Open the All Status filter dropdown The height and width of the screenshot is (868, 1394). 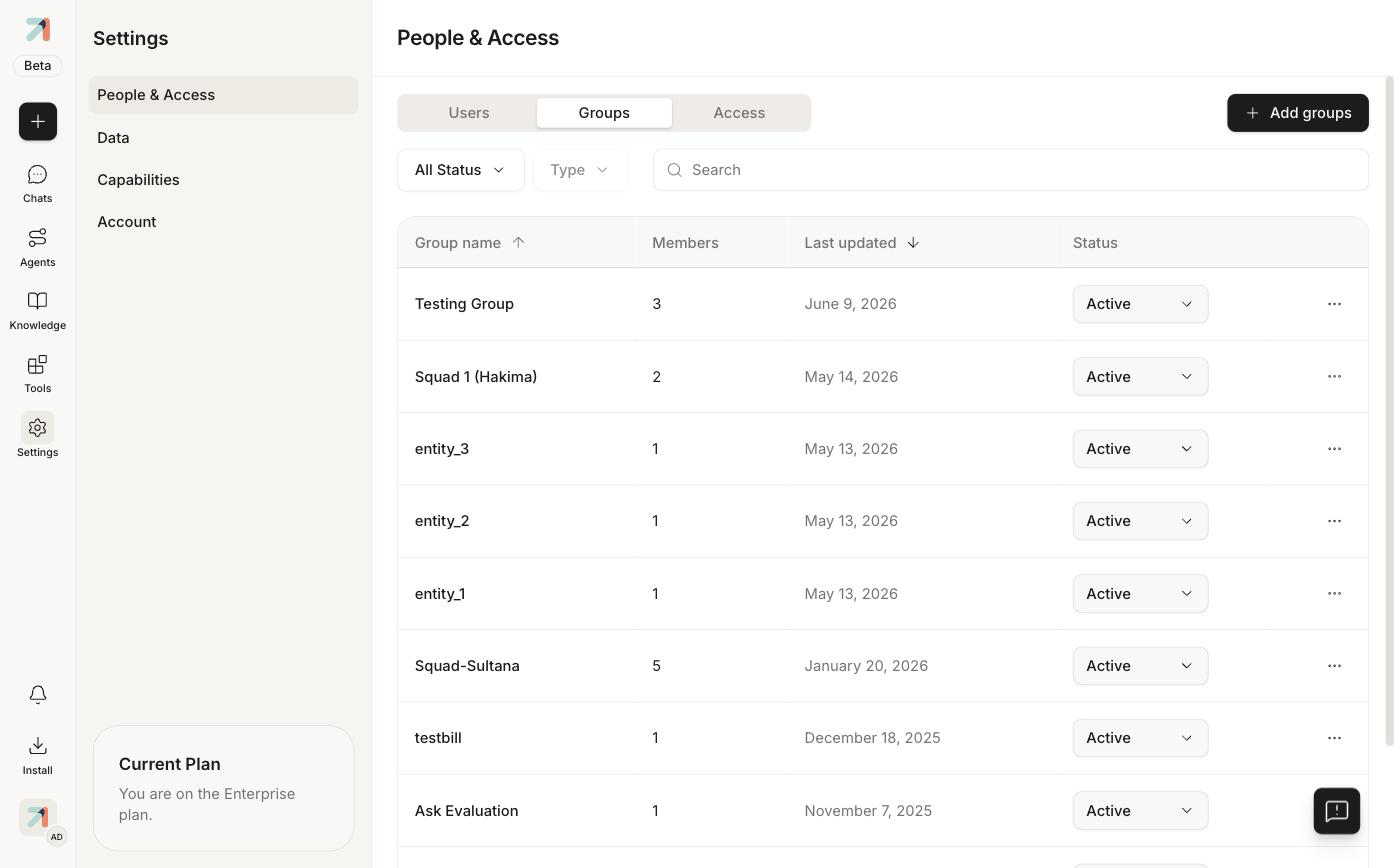460,170
